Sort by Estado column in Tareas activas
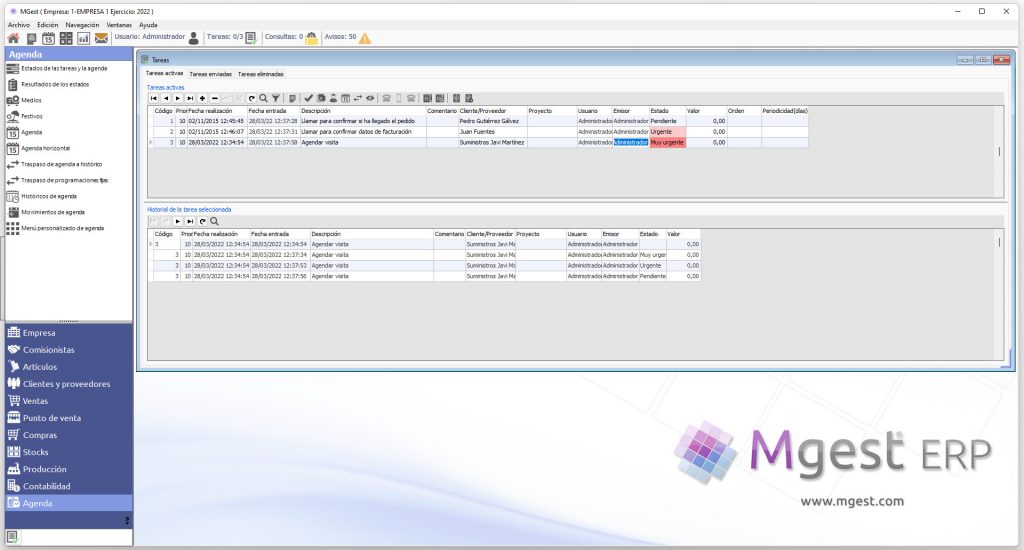Viewport: 1024px width, 550px height. (667, 111)
